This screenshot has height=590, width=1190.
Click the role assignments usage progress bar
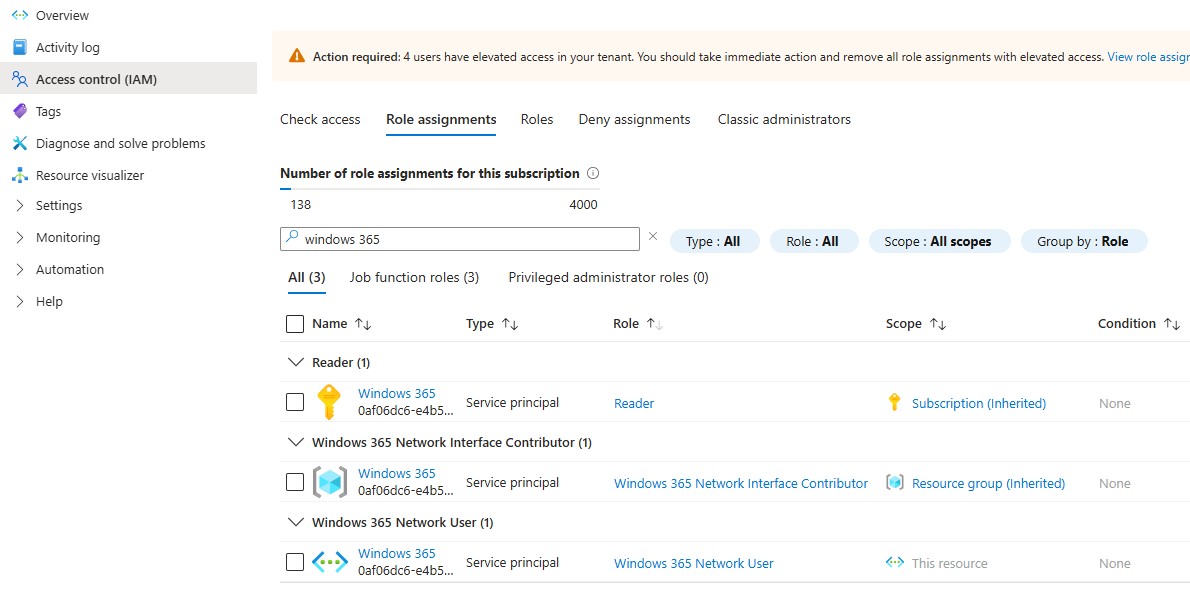click(439, 188)
